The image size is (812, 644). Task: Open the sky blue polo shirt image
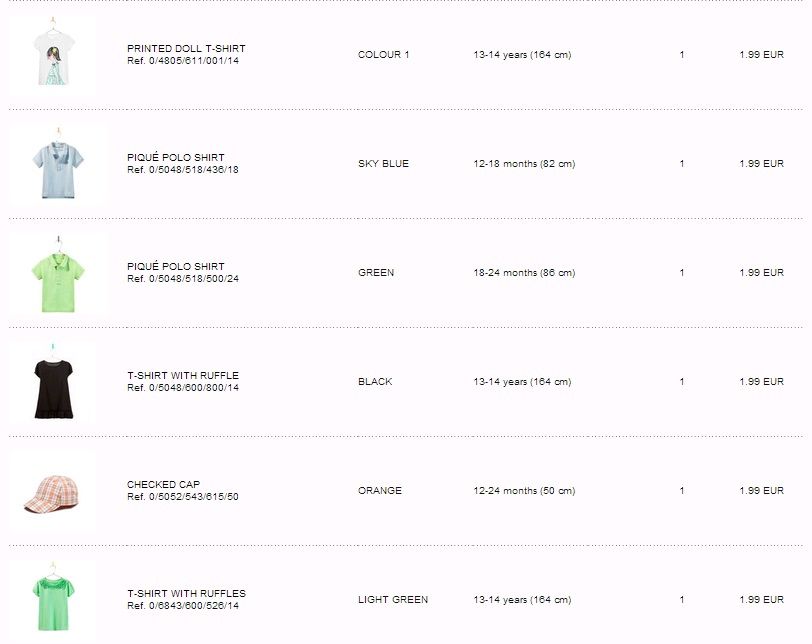(x=58, y=165)
